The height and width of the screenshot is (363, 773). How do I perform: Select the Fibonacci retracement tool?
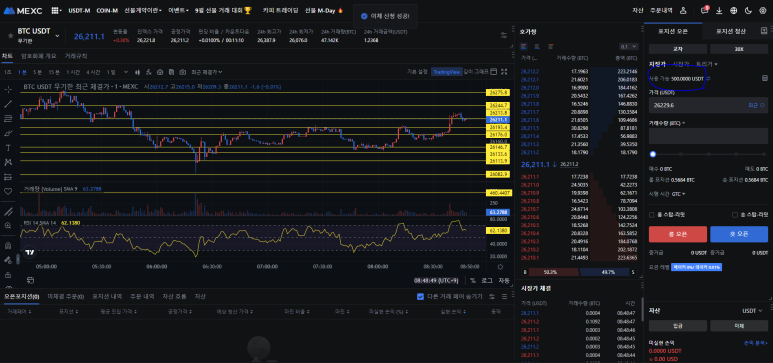[x=8, y=118]
